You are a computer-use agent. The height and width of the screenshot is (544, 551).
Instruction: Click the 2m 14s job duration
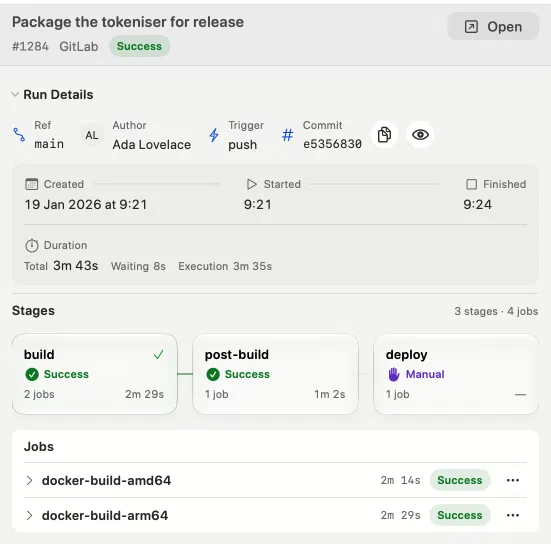pyautogui.click(x=400, y=480)
